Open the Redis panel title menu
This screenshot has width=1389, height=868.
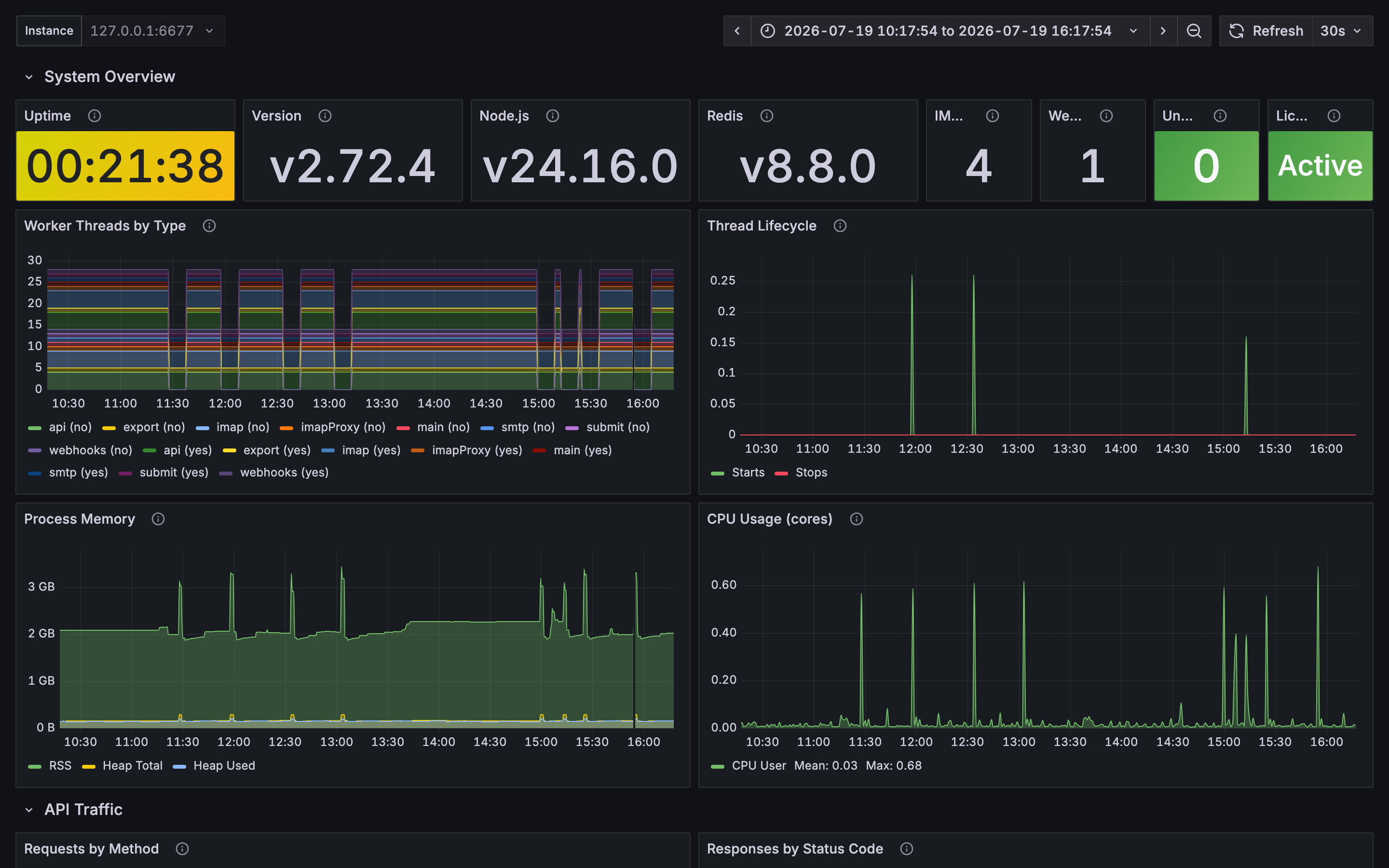(x=725, y=116)
